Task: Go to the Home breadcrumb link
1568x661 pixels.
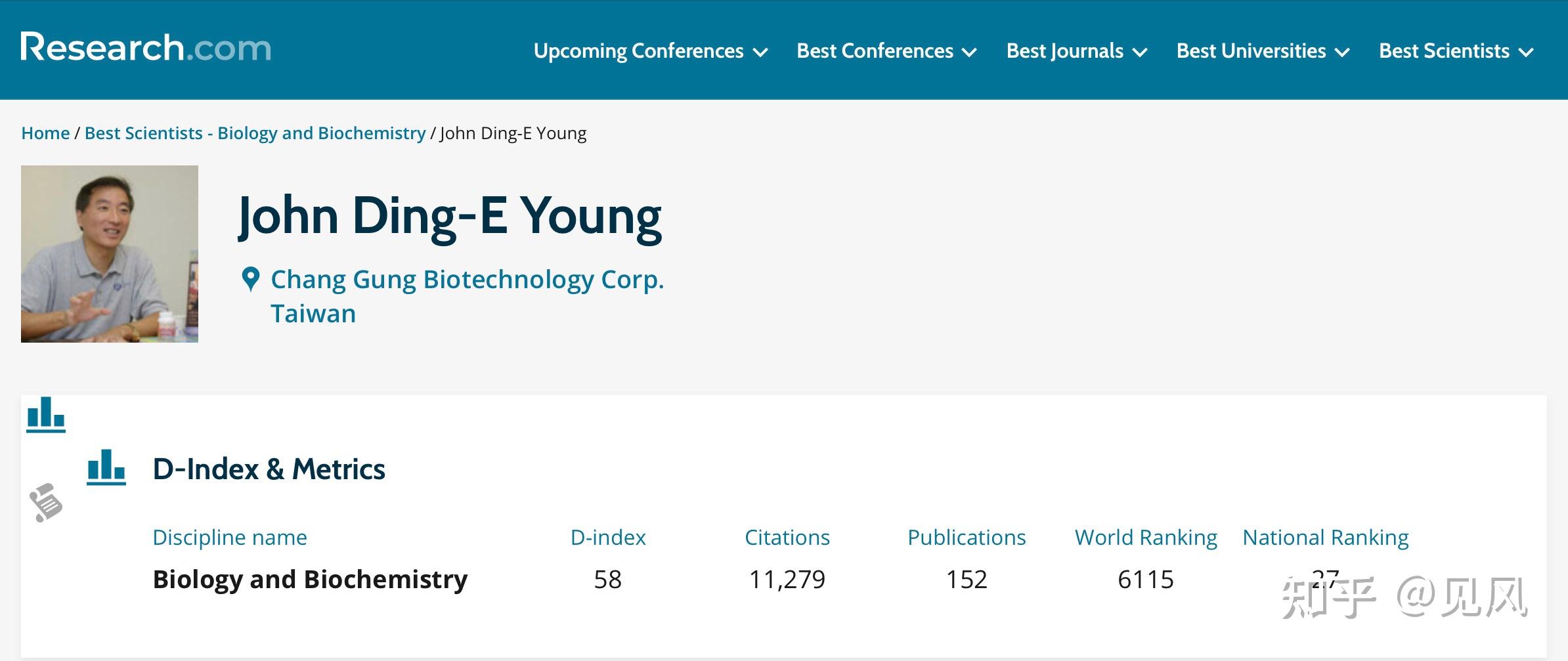Action: [45, 133]
